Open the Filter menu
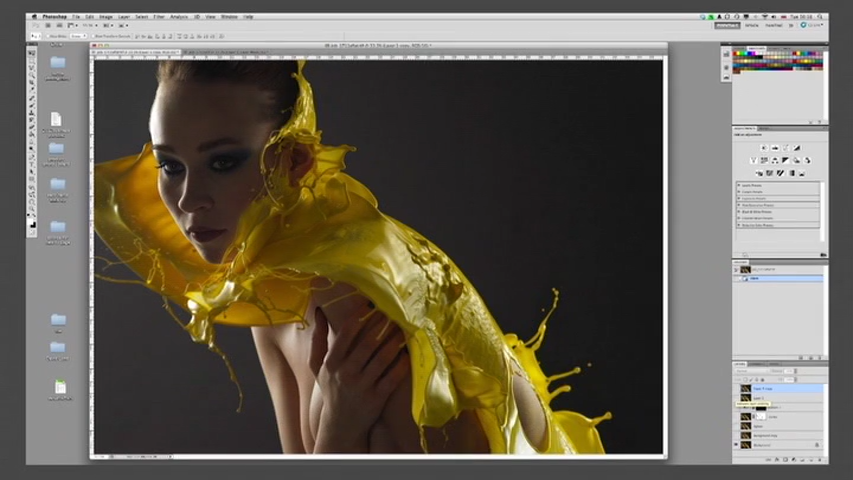Image resolution: width=853 pixels, height=480 pixels. click(159, 17)
